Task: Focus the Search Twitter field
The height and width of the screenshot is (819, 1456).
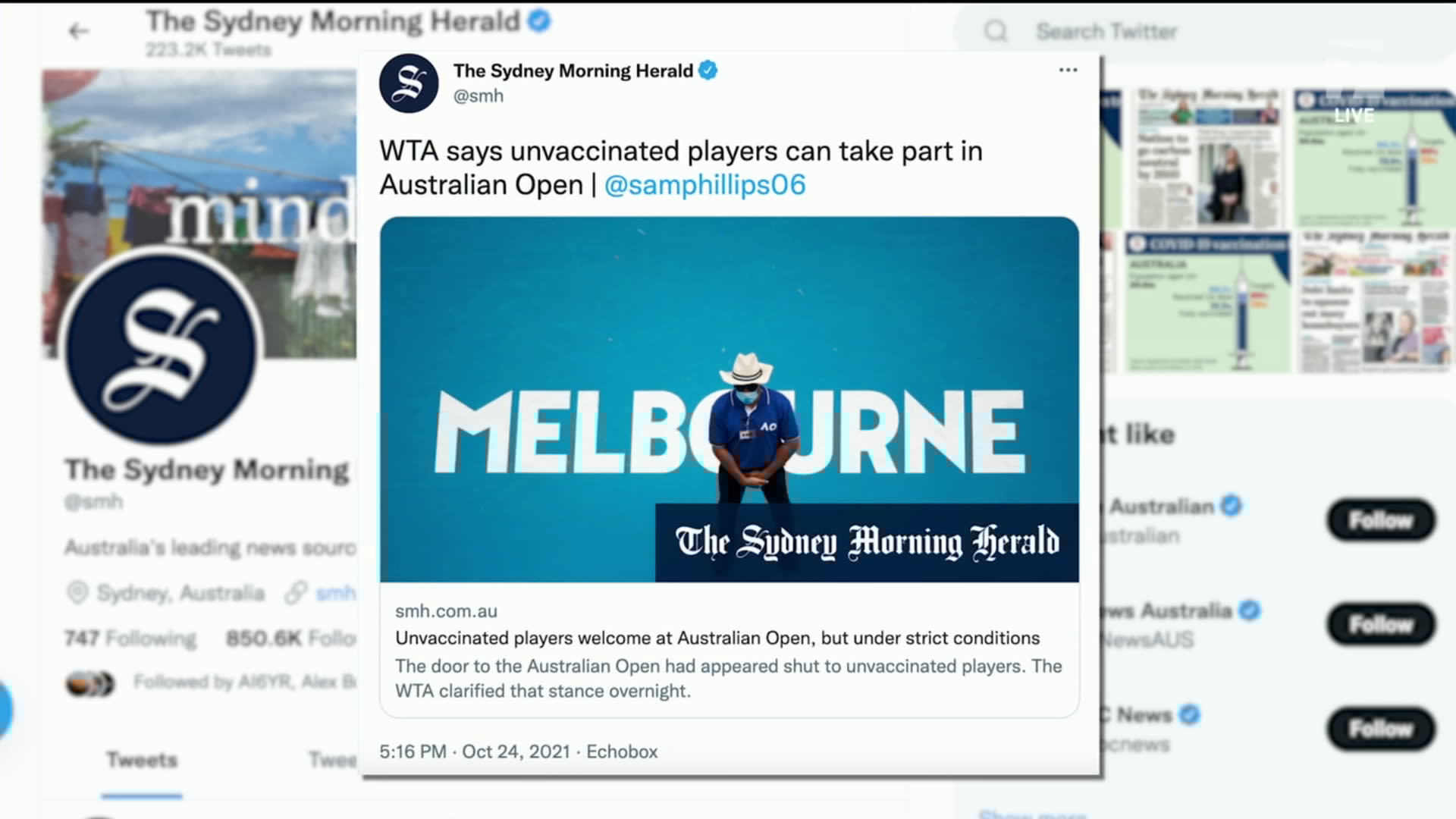Action: (1206, 32)
